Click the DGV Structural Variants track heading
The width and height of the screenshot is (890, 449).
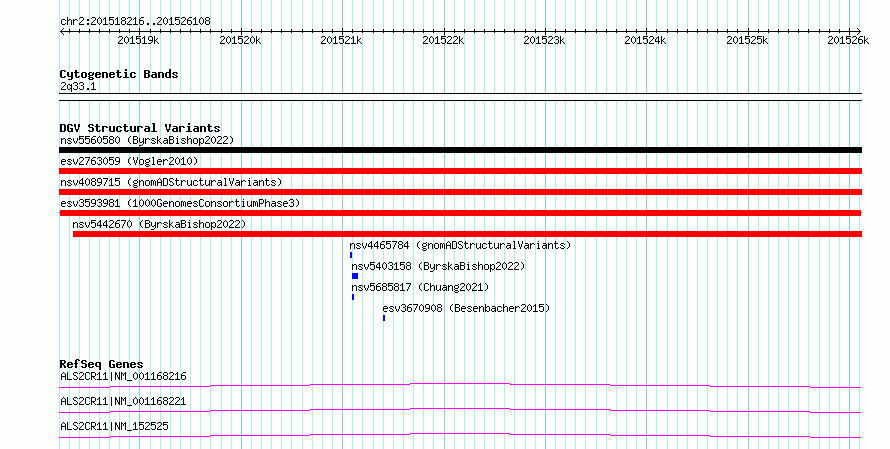click(x=140, y=128)
